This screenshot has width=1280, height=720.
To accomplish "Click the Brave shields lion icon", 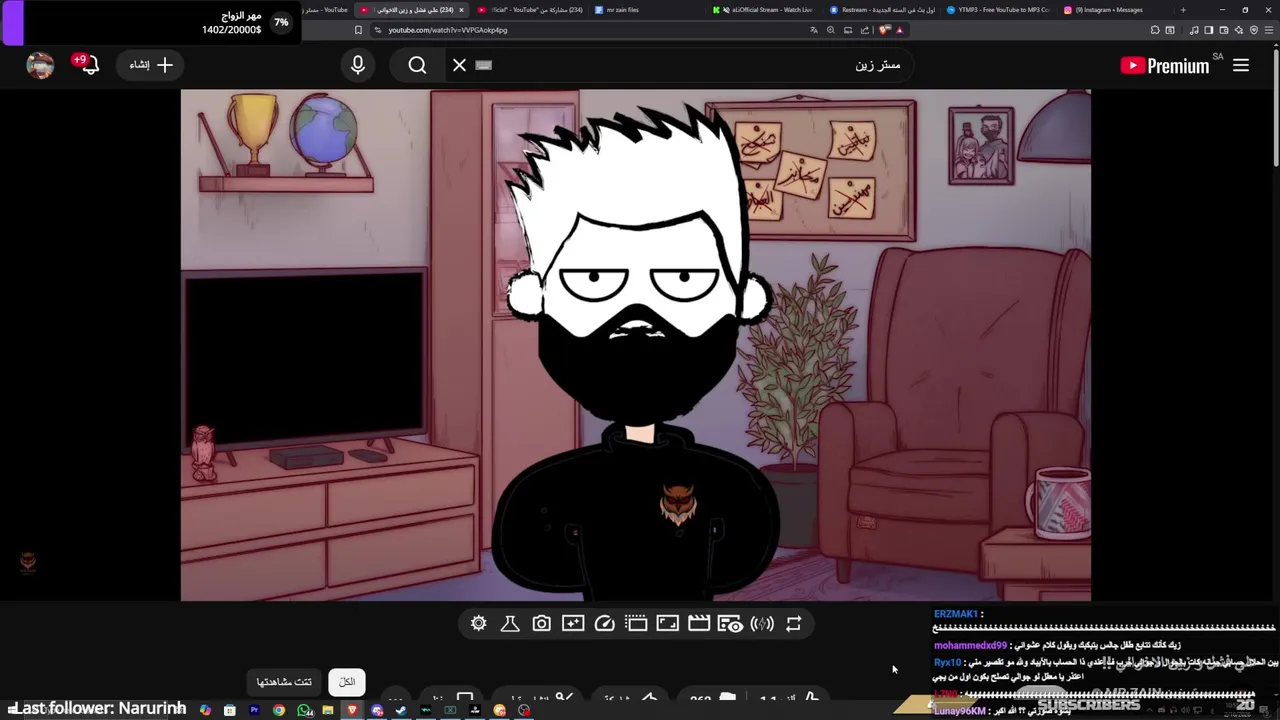I will point(884,30).
